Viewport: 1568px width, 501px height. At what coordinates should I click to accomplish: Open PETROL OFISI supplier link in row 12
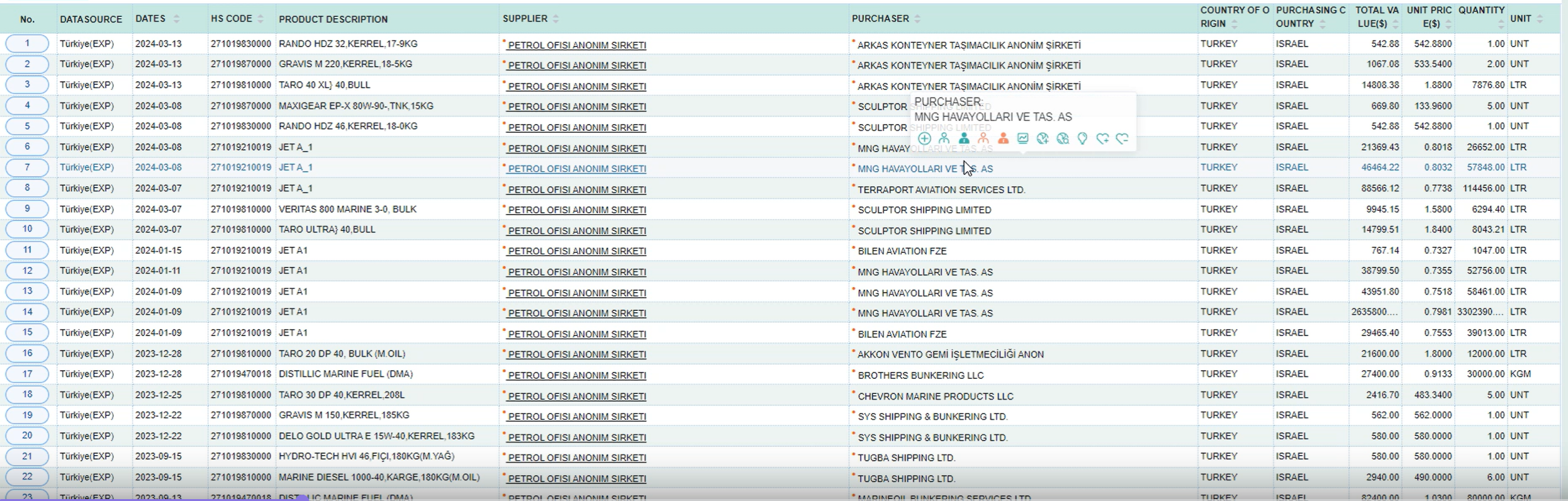577,272
